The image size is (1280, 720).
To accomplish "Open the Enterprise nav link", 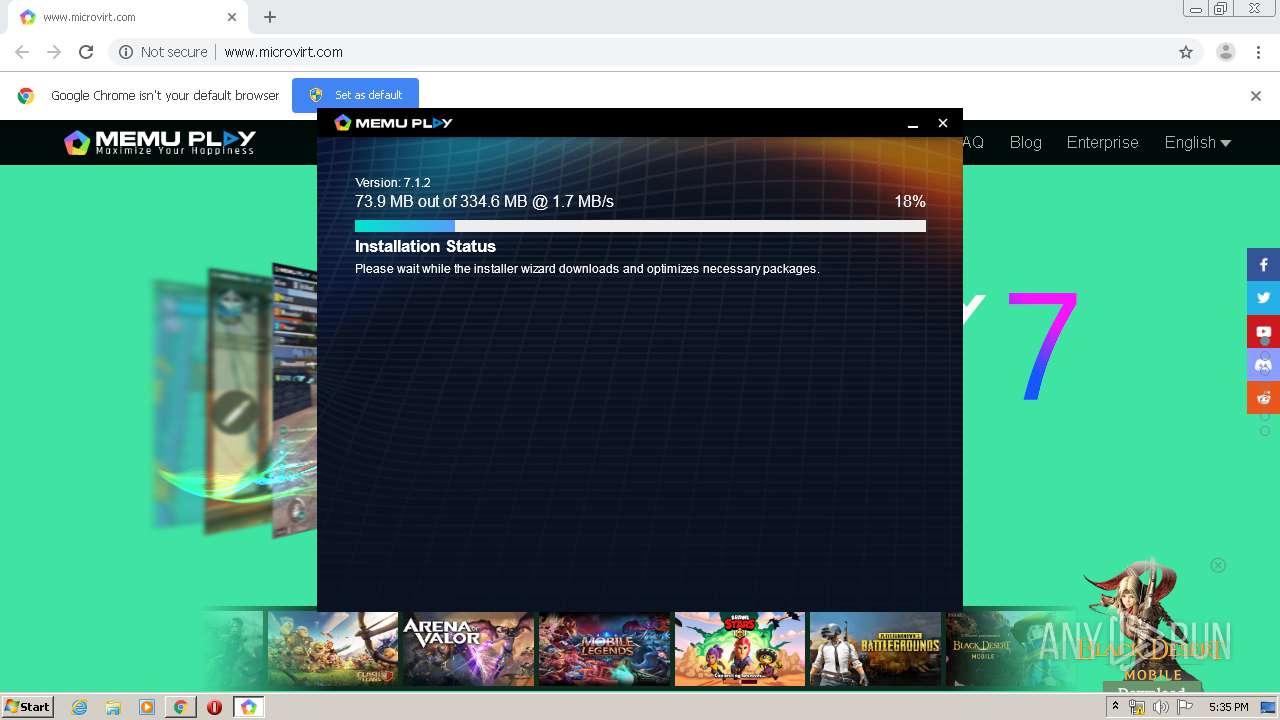I will [x=1102, y=142].
